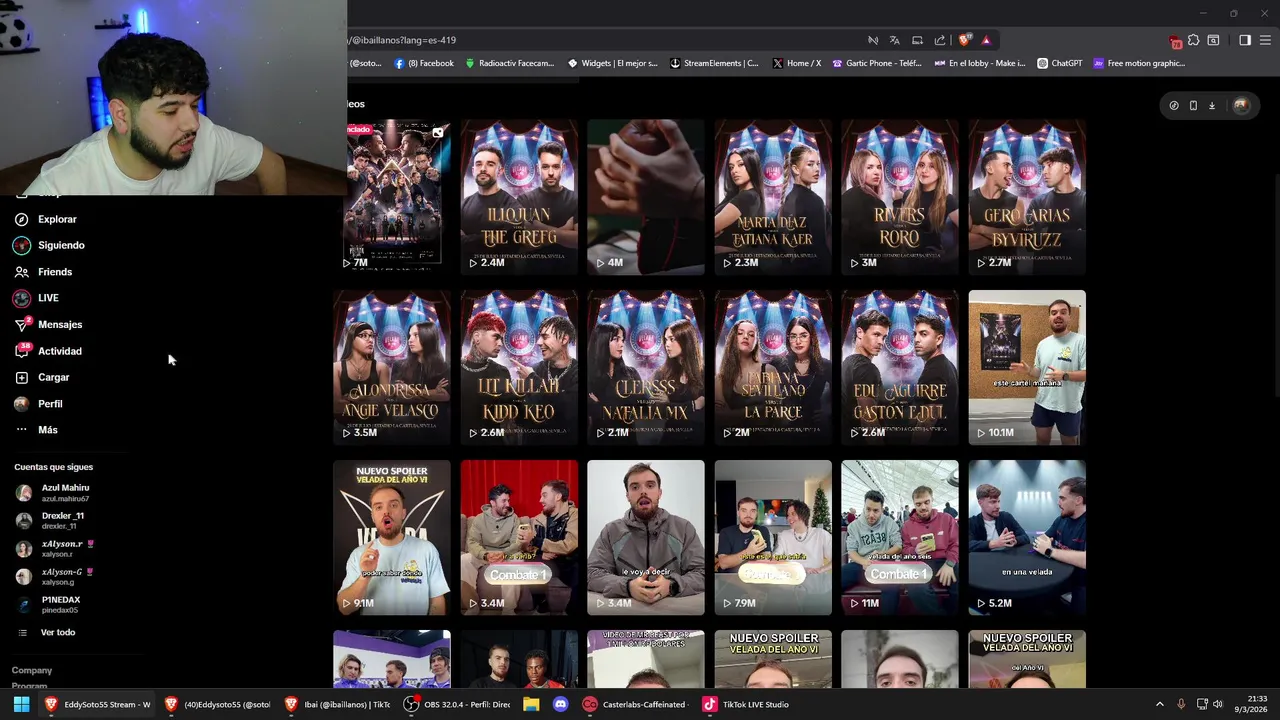Open the Edu Aguirre vs Gaston Edul video
Image resolution: width=1280 pixels, height=720 pixels.
[900, 367]
